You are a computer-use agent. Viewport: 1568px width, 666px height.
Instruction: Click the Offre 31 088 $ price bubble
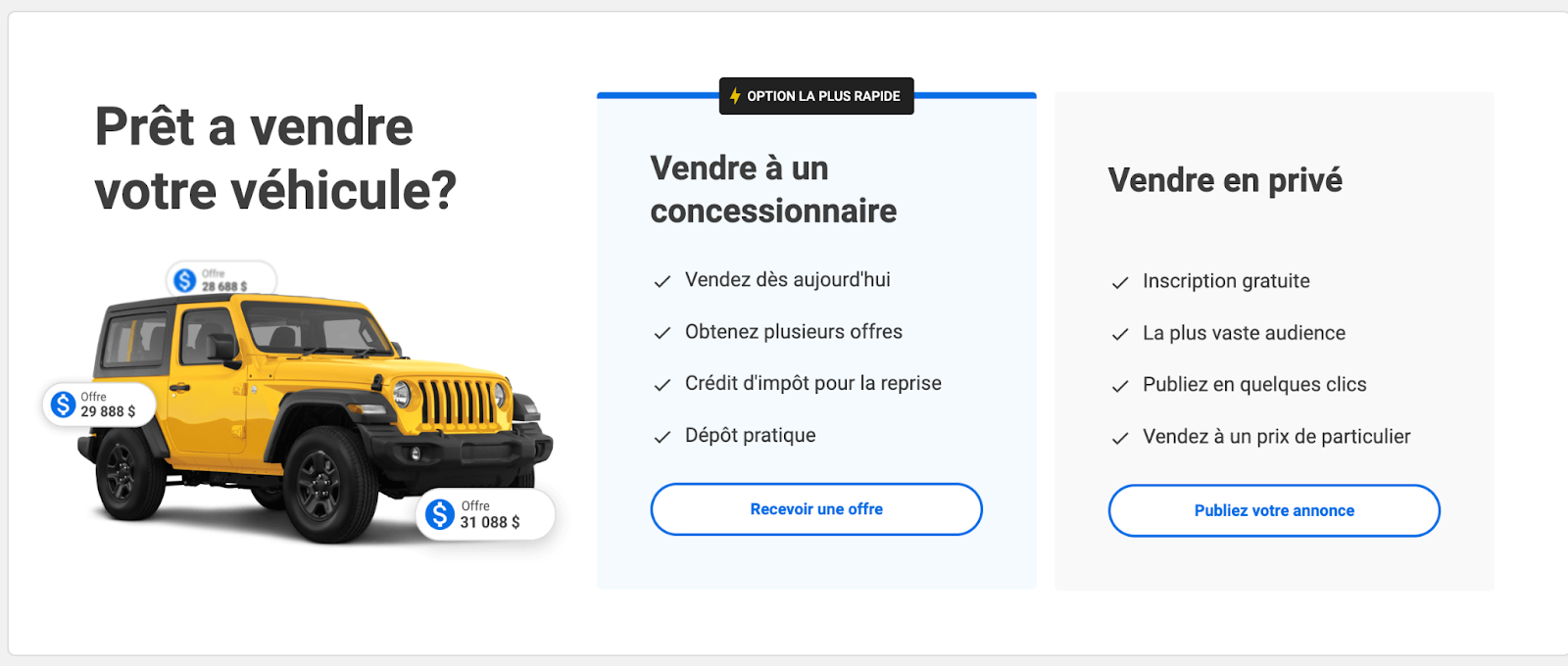tap(486, 514)
